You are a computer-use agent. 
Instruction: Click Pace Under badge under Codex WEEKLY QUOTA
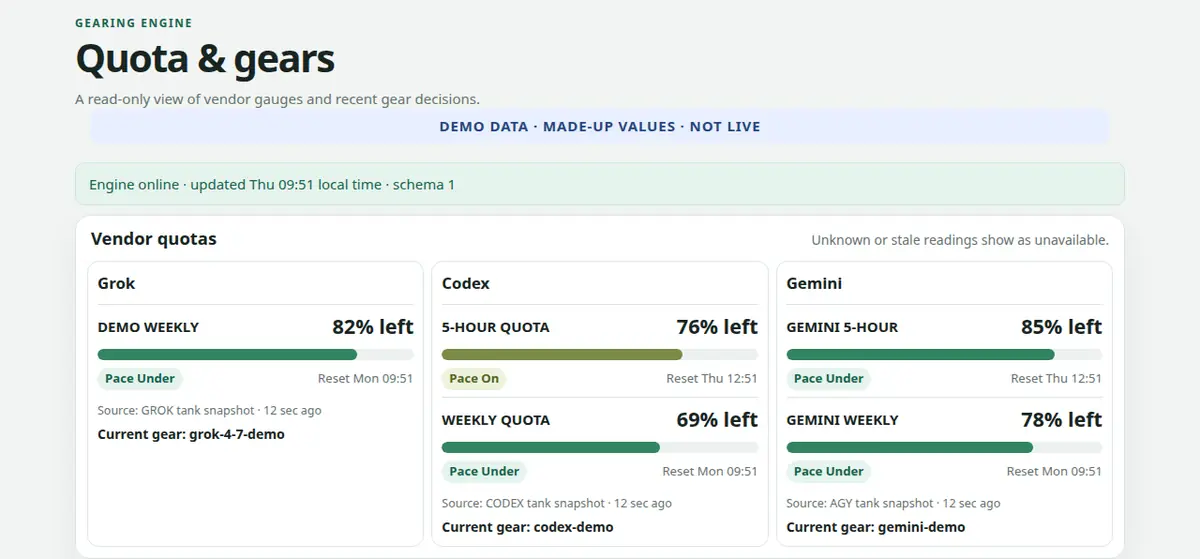click(484, 471)
